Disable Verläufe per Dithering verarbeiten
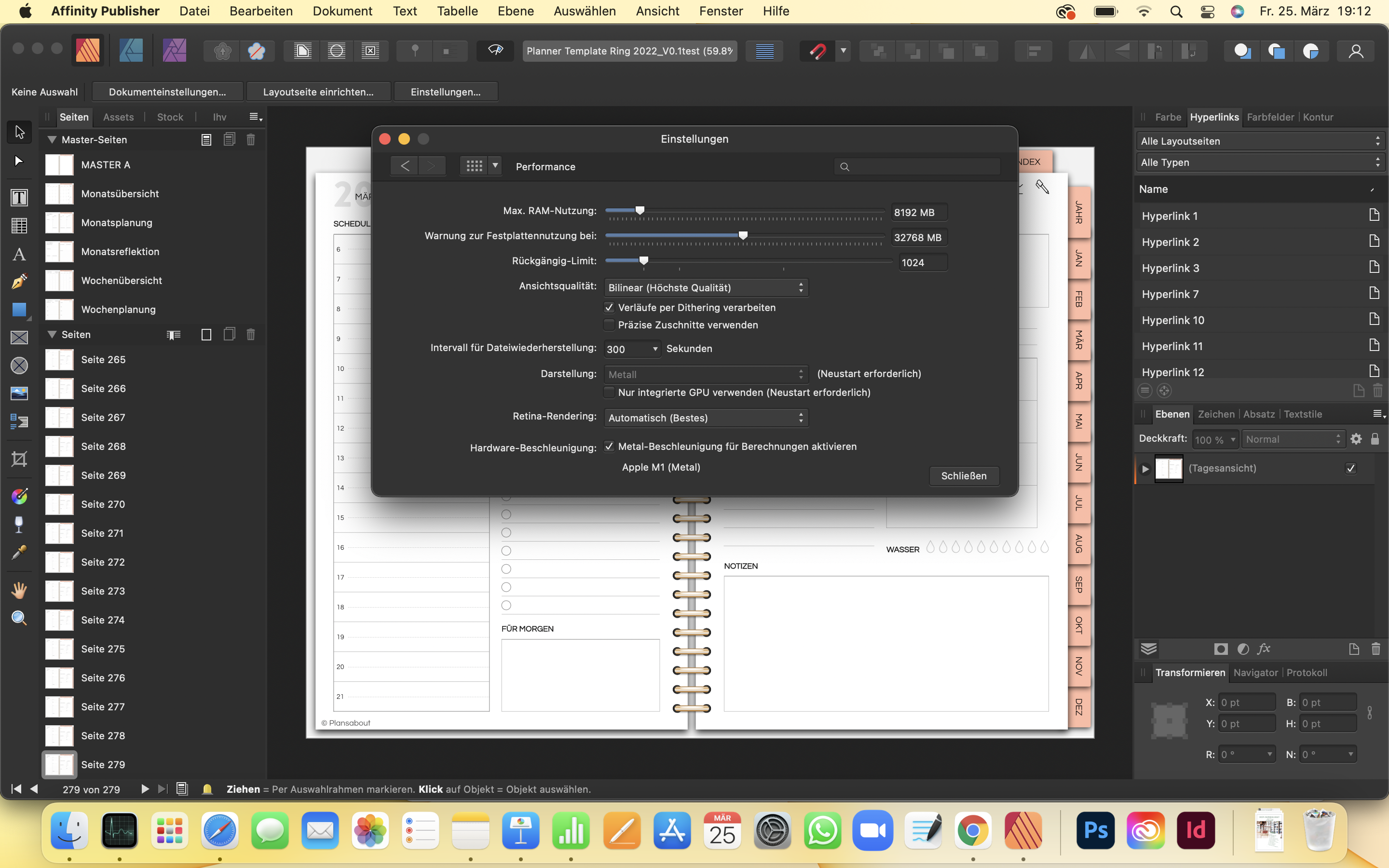This screenshot has height=868, width=1389. (x=609, y=308)
